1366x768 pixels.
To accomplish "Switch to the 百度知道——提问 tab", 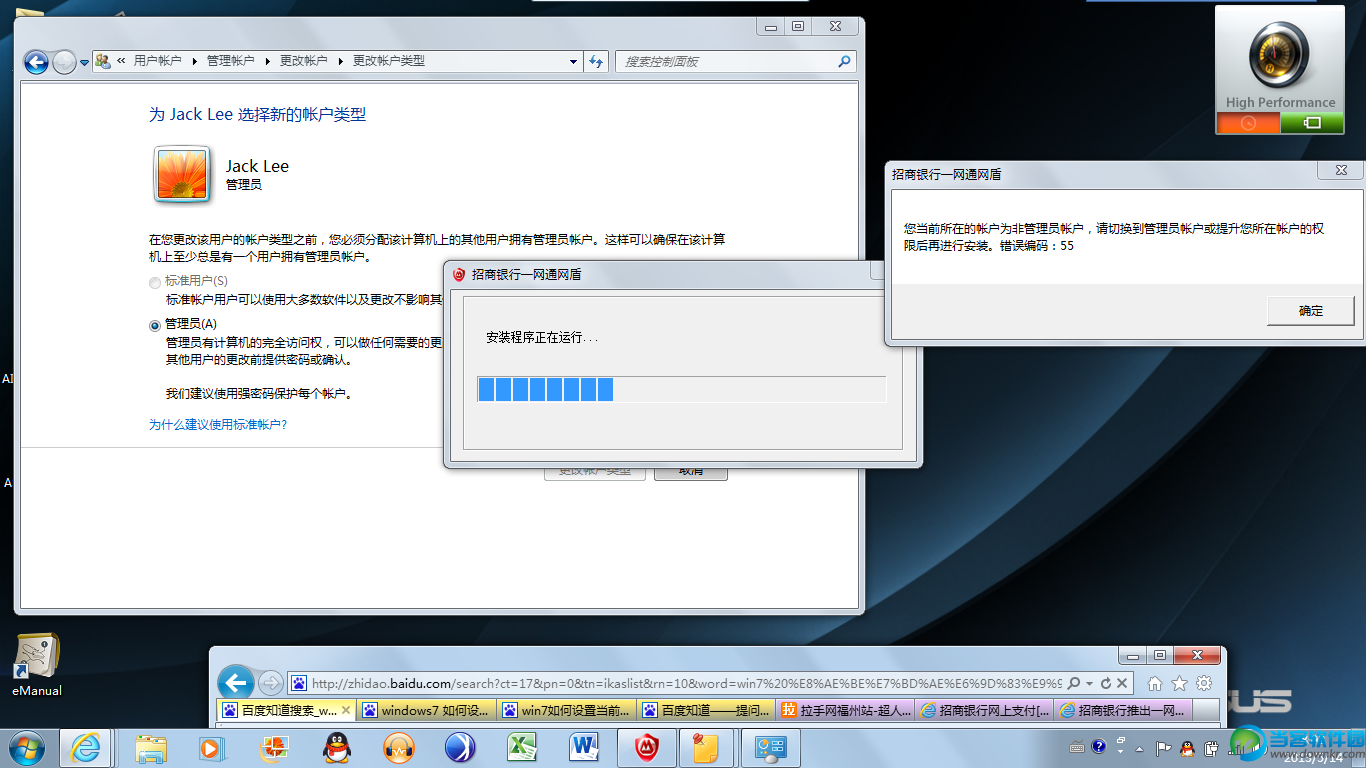I will pos(706,711).
